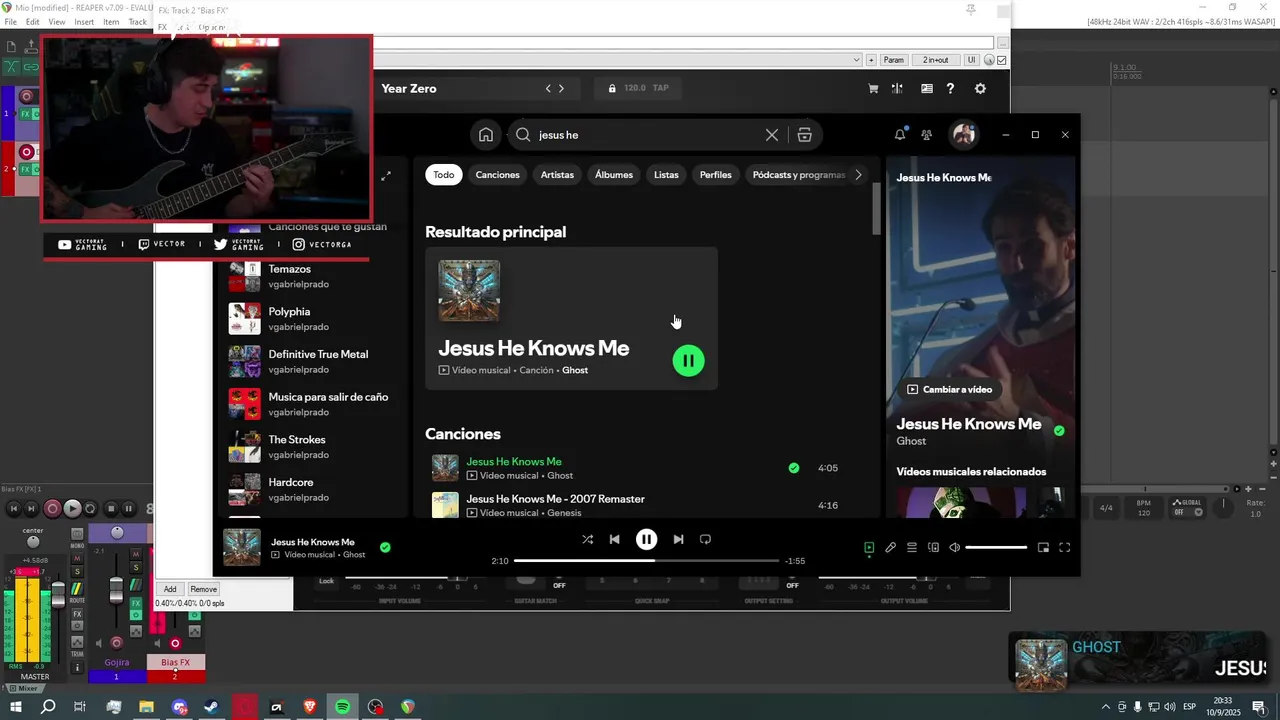Open Bias FX shopping cart icon
Viewport: 1280px width, 720px height.
[873, 88]
